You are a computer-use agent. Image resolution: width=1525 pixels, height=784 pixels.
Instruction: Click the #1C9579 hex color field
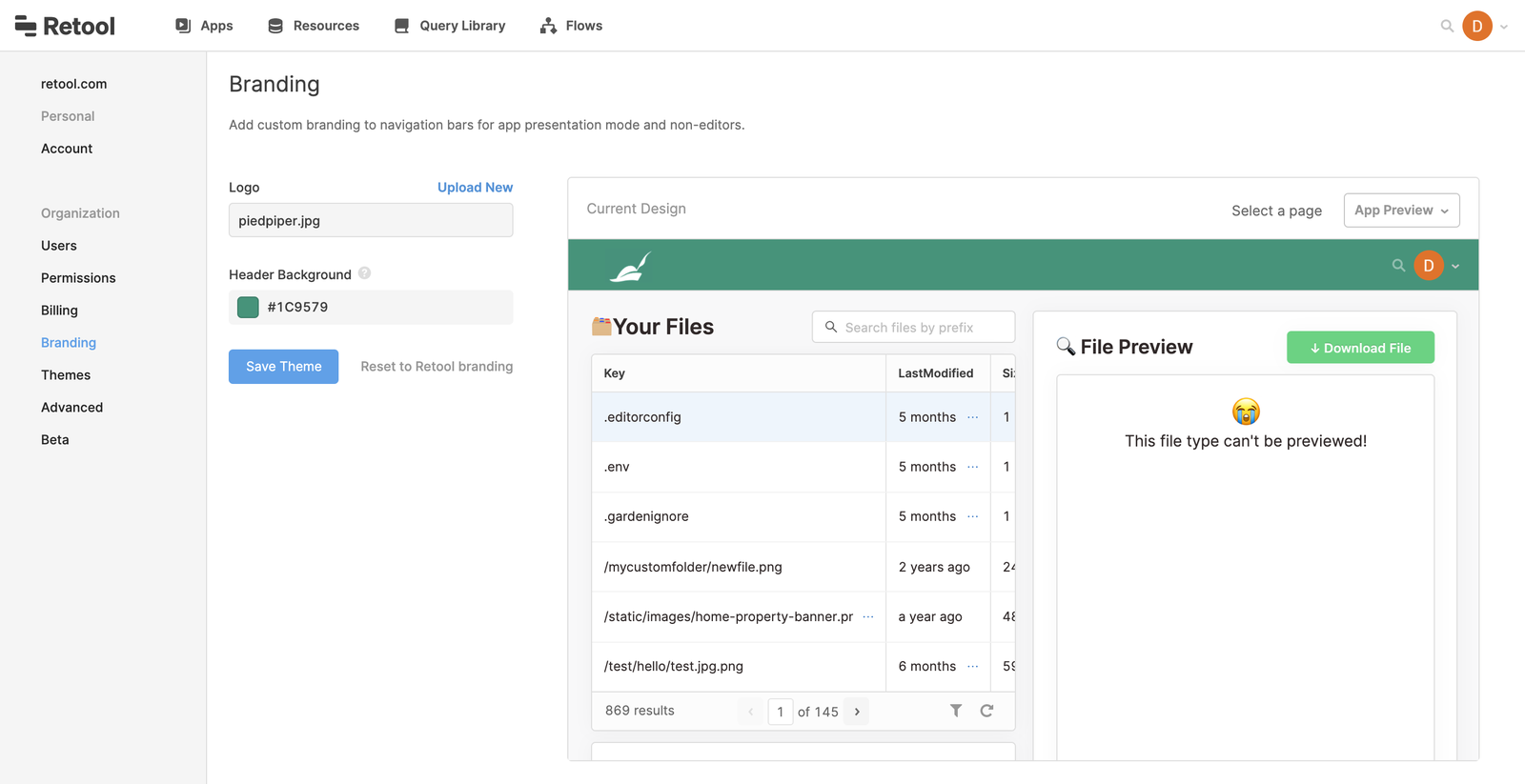(371, 307)
